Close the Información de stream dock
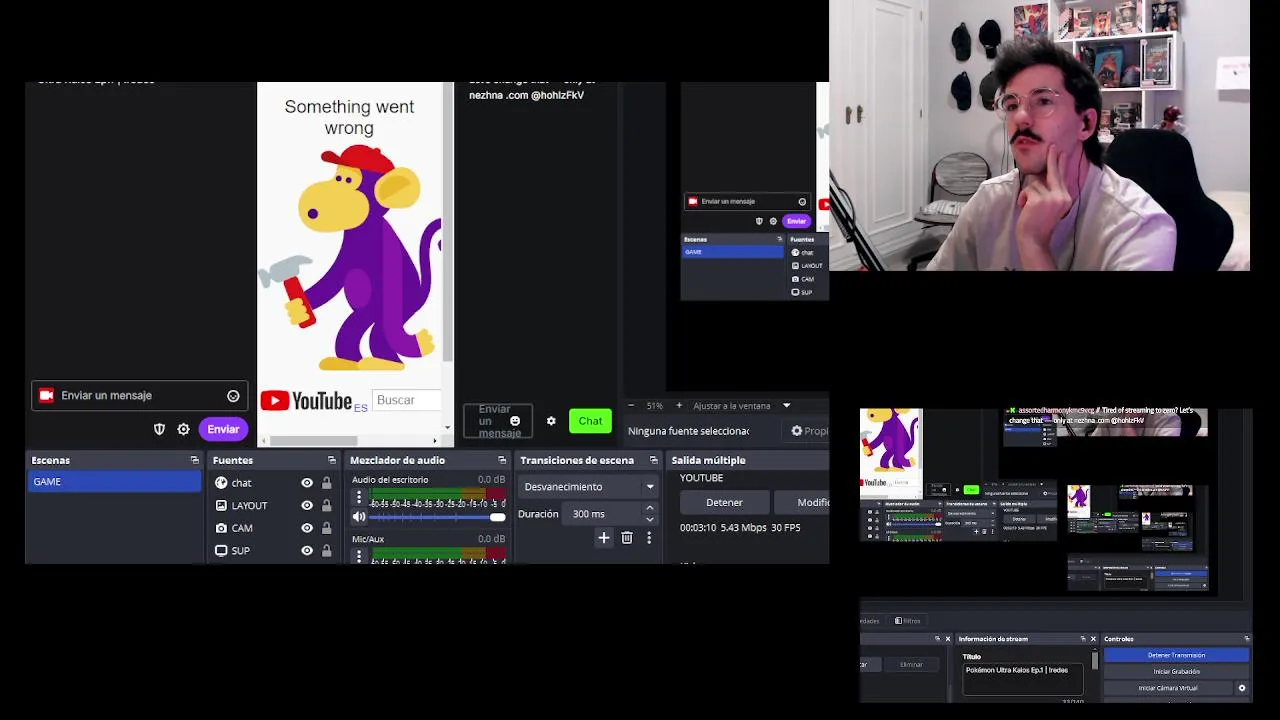1280x720 pixels. coord(1093,639)
